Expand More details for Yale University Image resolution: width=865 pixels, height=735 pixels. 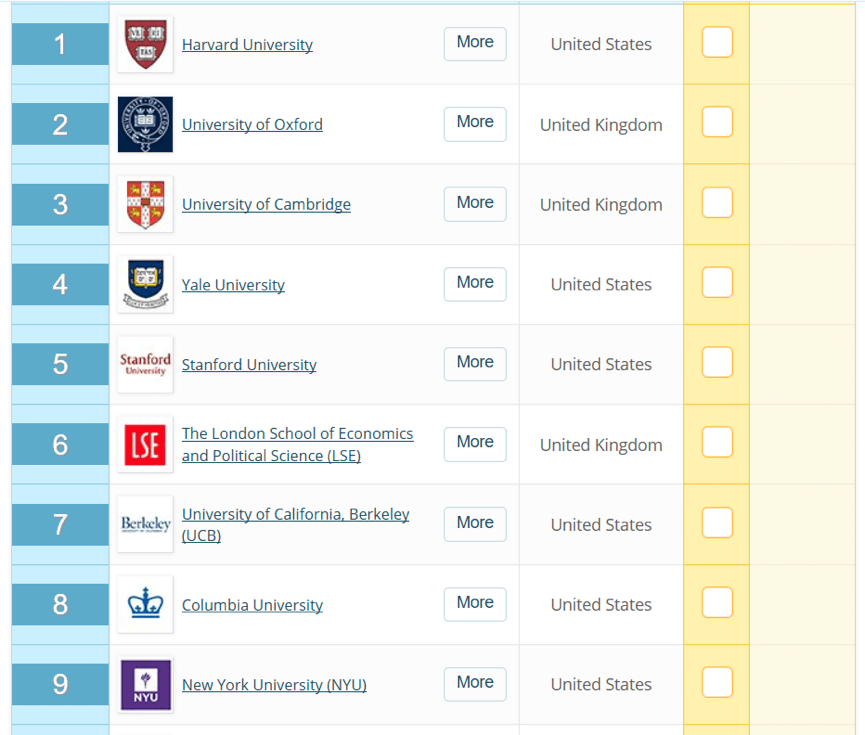pos(475,284)
